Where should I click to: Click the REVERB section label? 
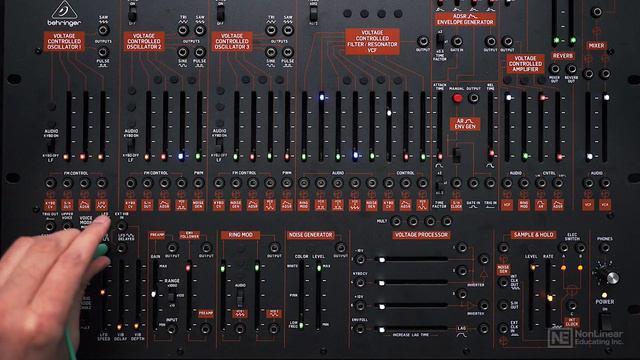coord(563,56)
